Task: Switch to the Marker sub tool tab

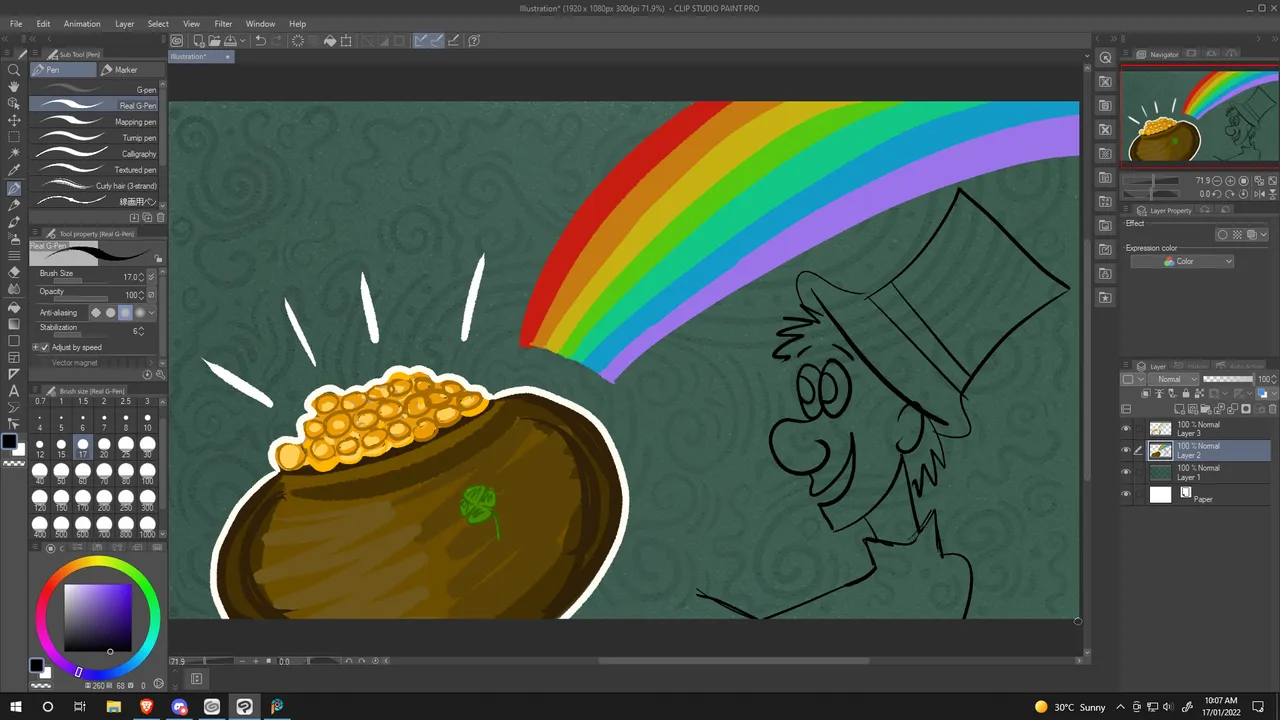Action: [x=126, y=70]
